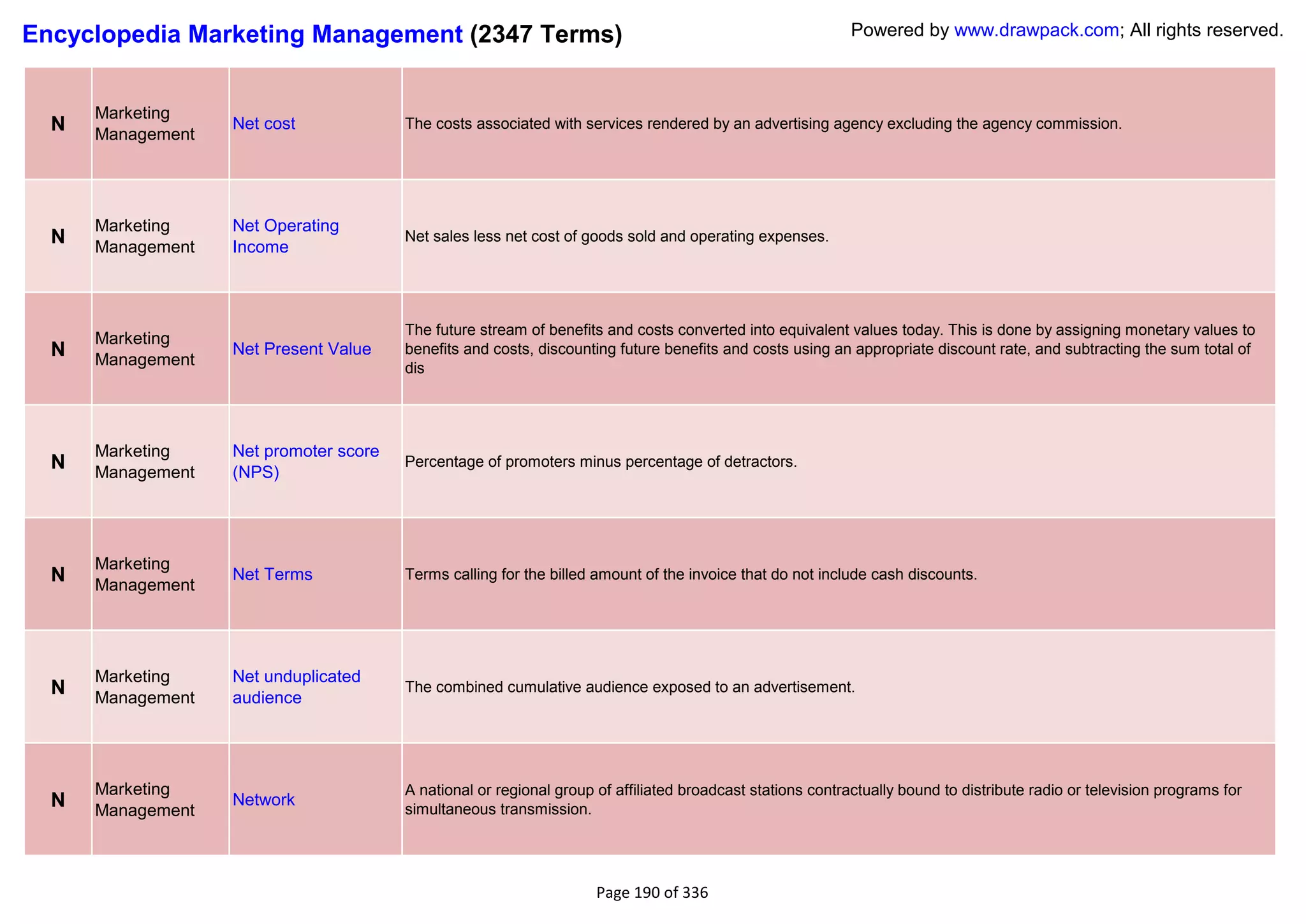The height and width of the screenshot is (924, 1306).
Task: Open the www.drawpack.com link
Action: (1036, 30)
